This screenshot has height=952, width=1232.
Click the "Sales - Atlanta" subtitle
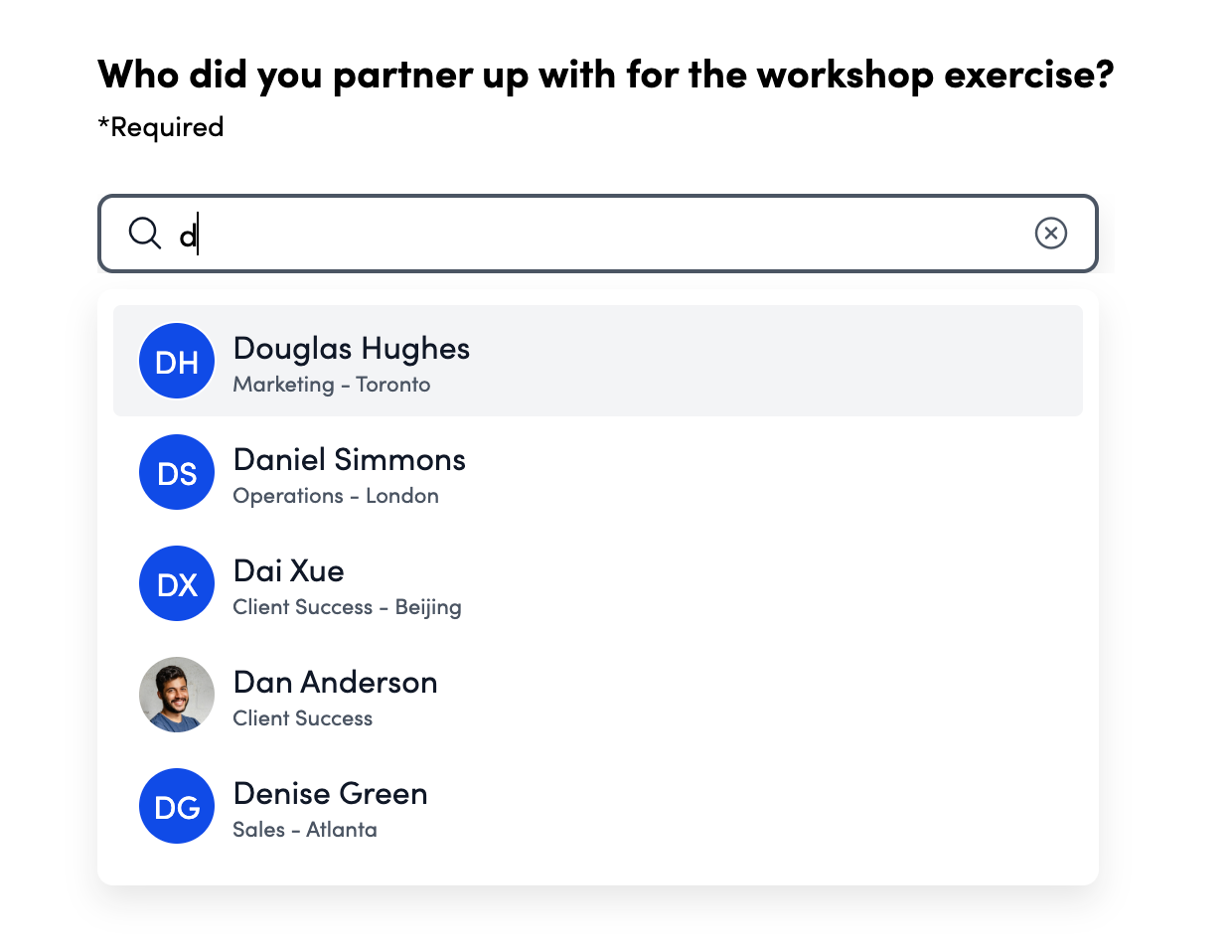[x=305, y=830]
